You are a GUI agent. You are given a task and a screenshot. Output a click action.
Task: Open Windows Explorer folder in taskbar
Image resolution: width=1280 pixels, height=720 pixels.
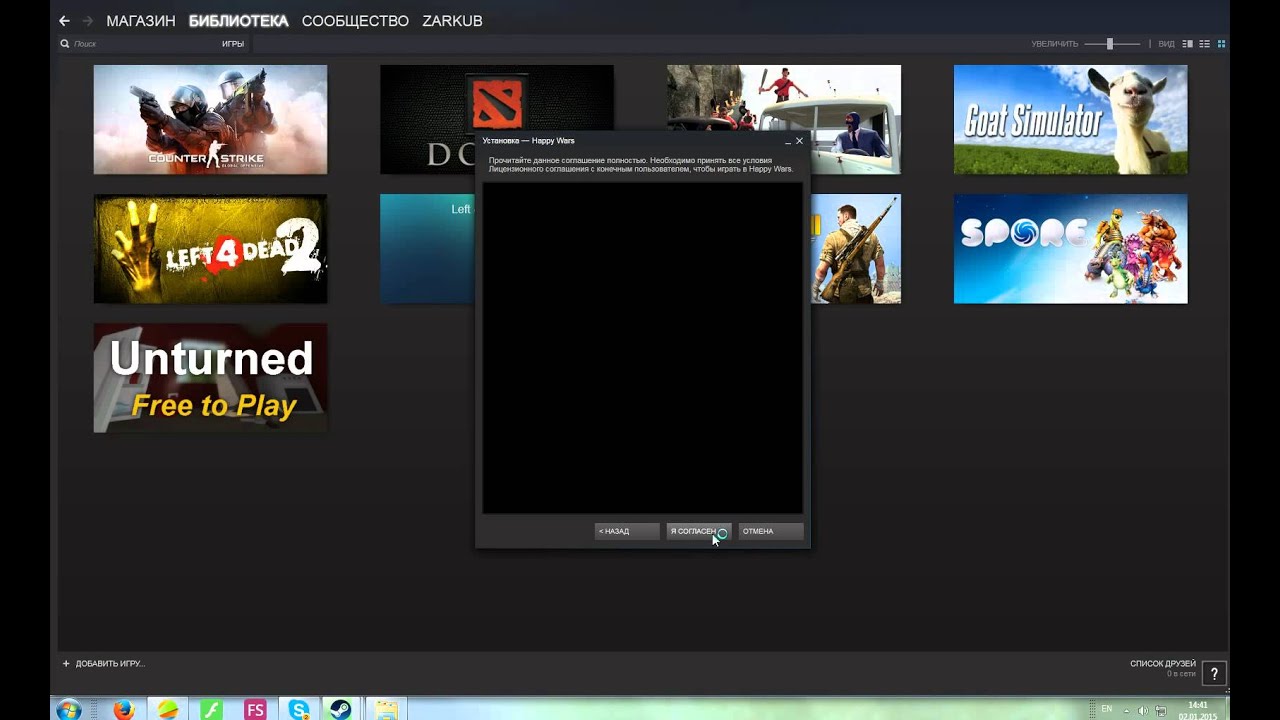coord(387,710)
